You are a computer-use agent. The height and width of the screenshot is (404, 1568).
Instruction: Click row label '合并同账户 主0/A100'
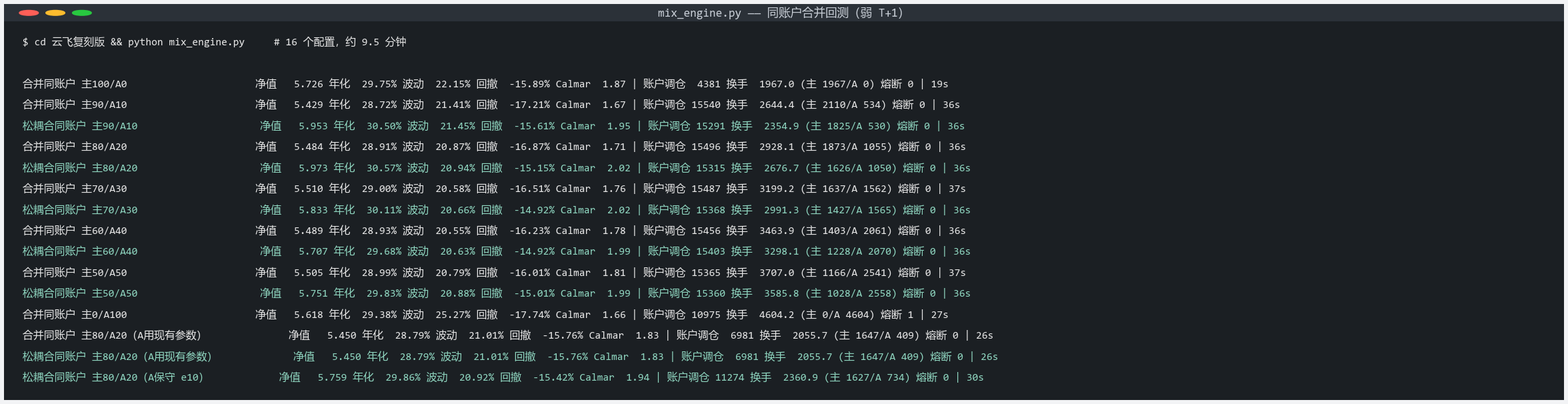point(75,315)
